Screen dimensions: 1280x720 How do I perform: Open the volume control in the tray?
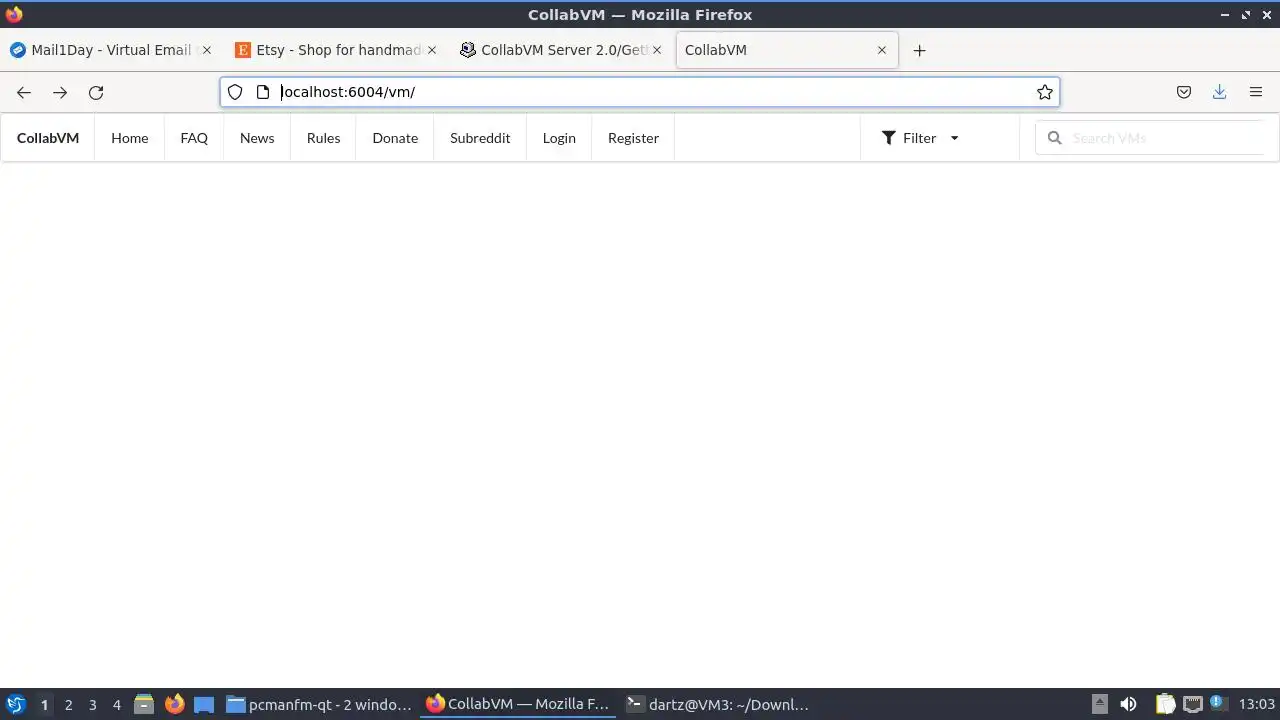[1128, 704]
